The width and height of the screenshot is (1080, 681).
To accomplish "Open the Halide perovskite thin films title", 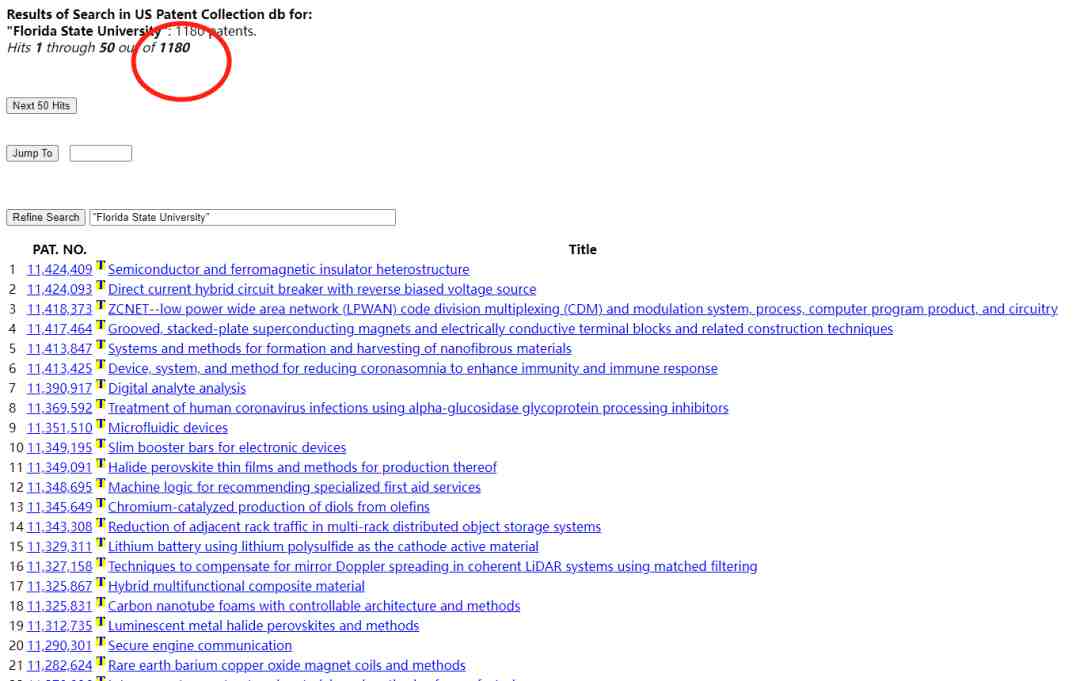I will [x=302, y=468].
